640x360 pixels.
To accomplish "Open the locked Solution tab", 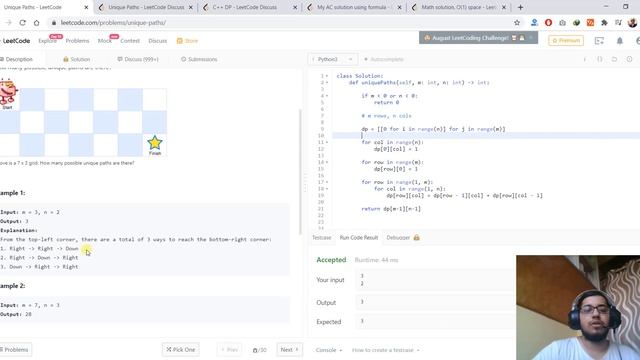I will coord(77,59).
